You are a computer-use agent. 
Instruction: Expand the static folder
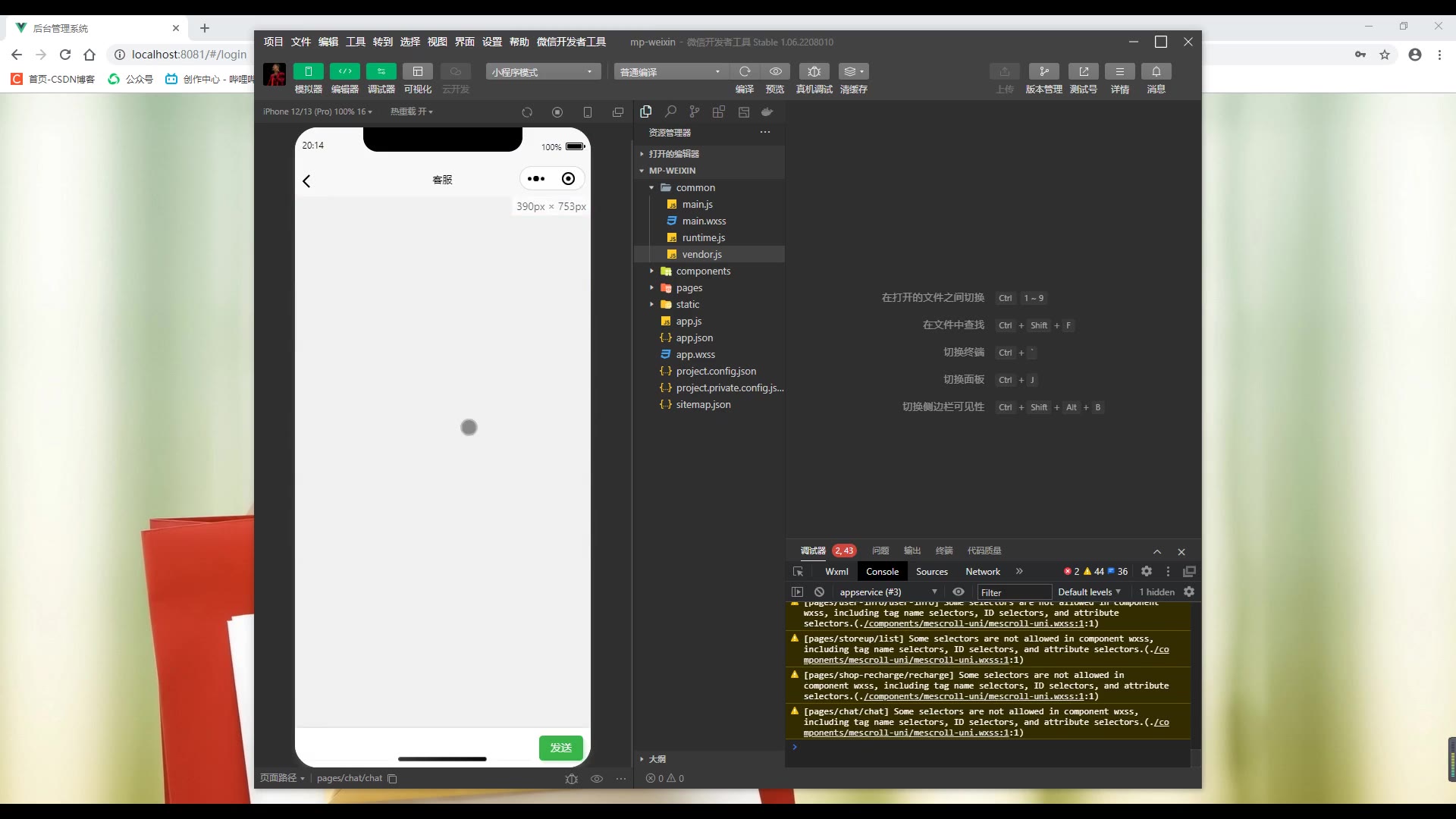pos(709,304)
